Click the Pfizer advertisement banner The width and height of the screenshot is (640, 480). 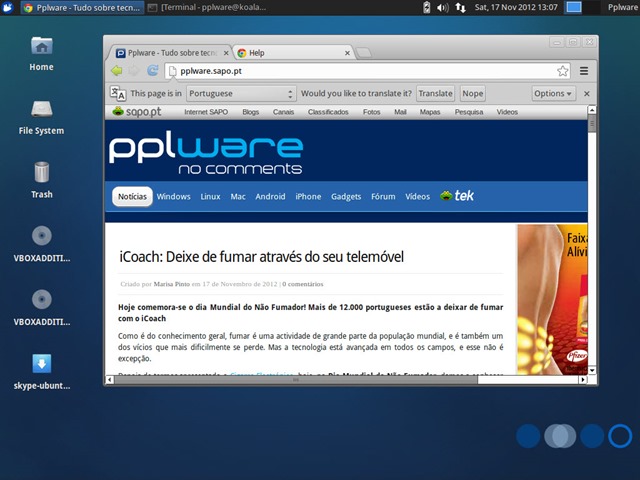[x=552, y=299]
